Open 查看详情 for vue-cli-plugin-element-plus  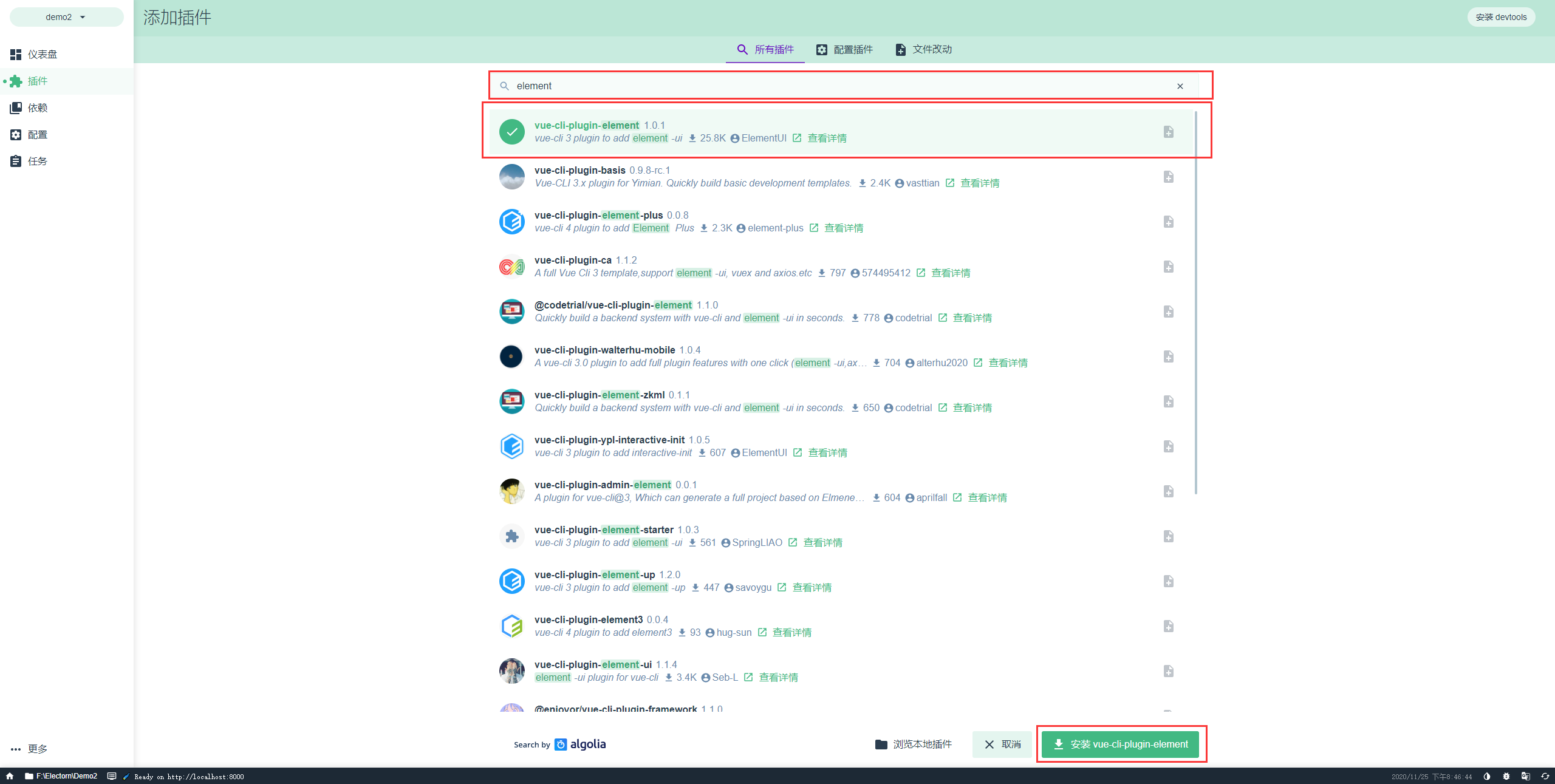point(844,228)
